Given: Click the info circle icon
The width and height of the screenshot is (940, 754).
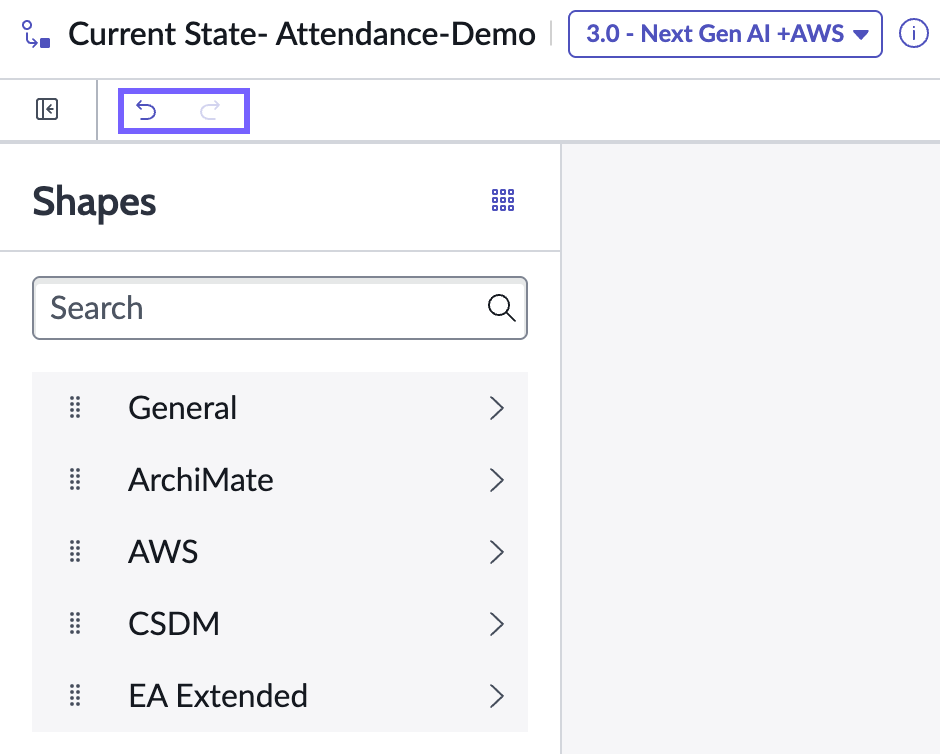Looking at the screenshot, I should [913, 34].
